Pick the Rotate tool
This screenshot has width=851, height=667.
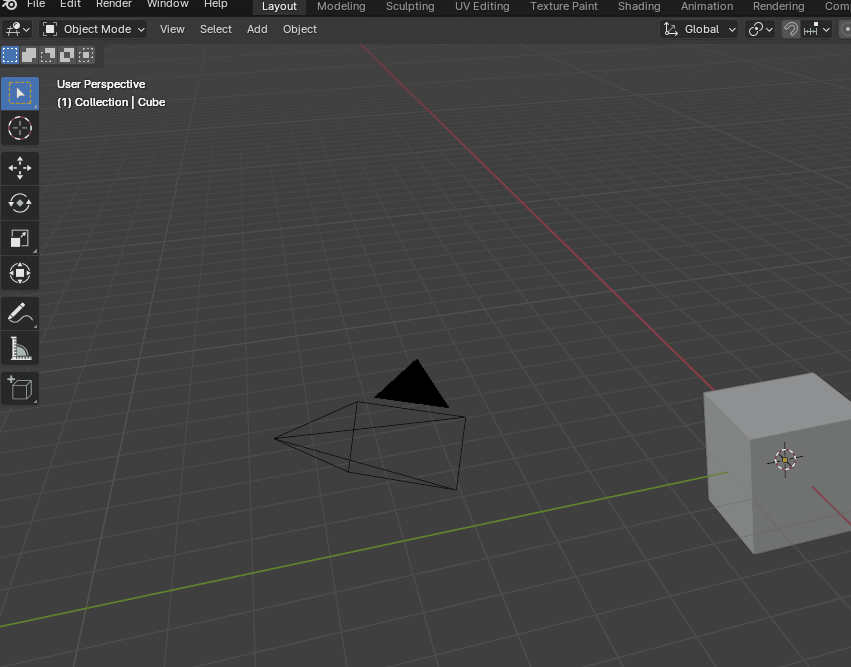pyautogui.click(x=20, y=203)
